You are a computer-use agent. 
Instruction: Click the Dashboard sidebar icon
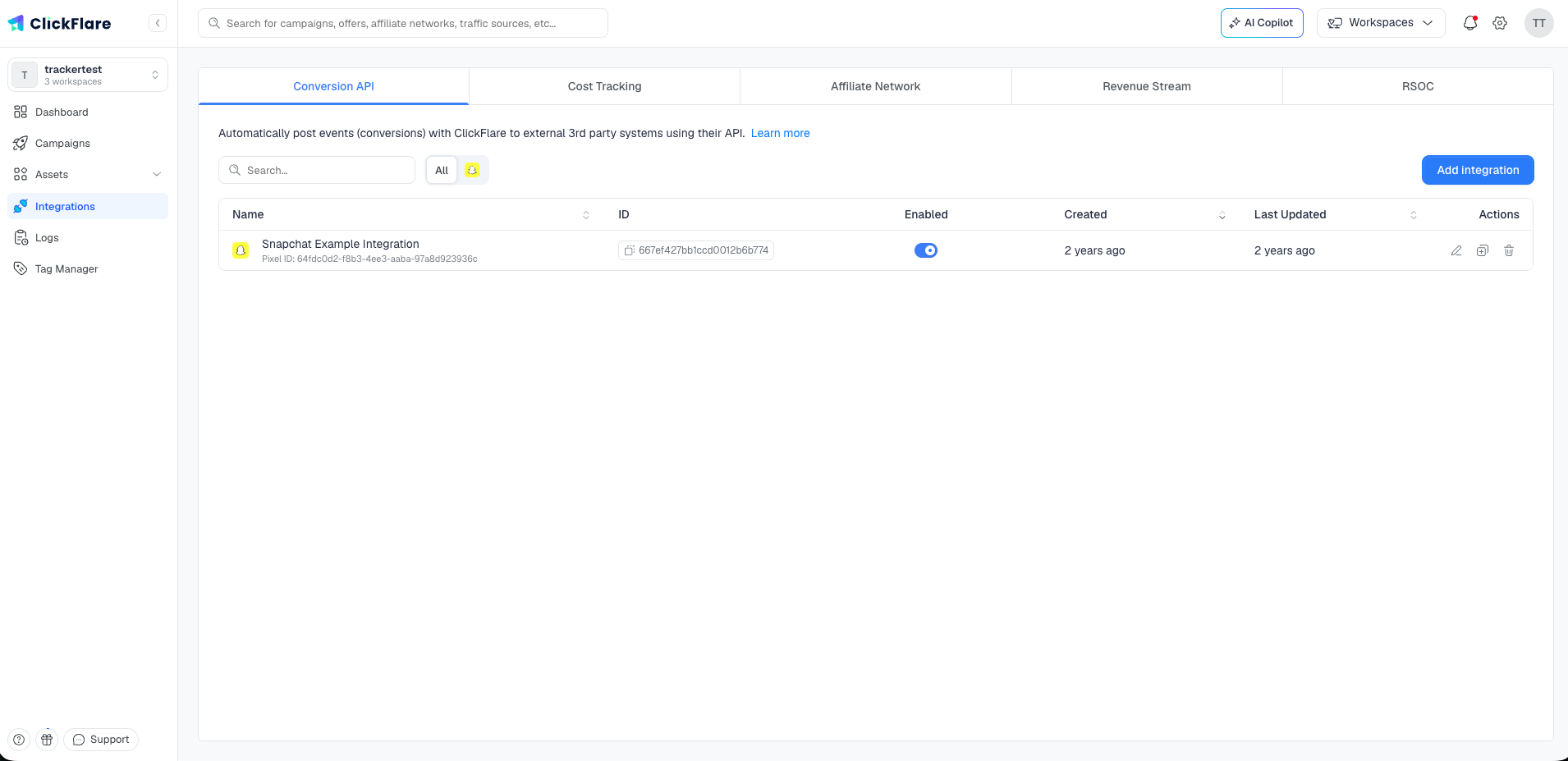[21, 112]
